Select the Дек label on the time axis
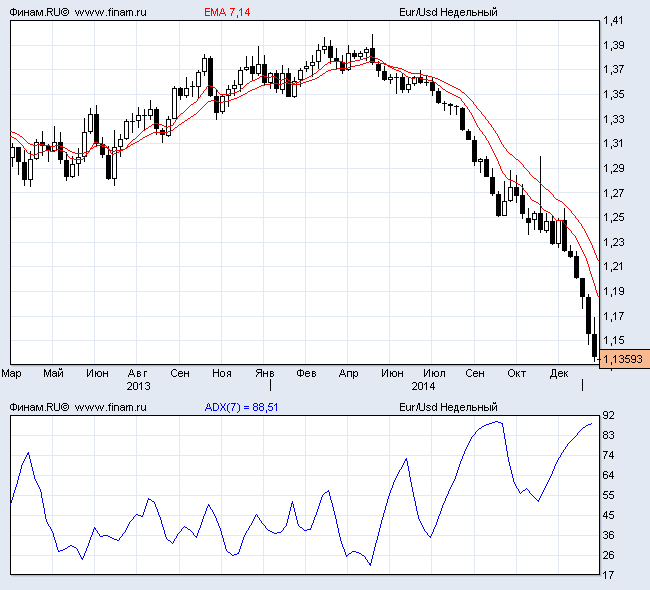Image resolution: width=650 pixels, height=590 pixels. pyautogui.click(x=559, y=373)
